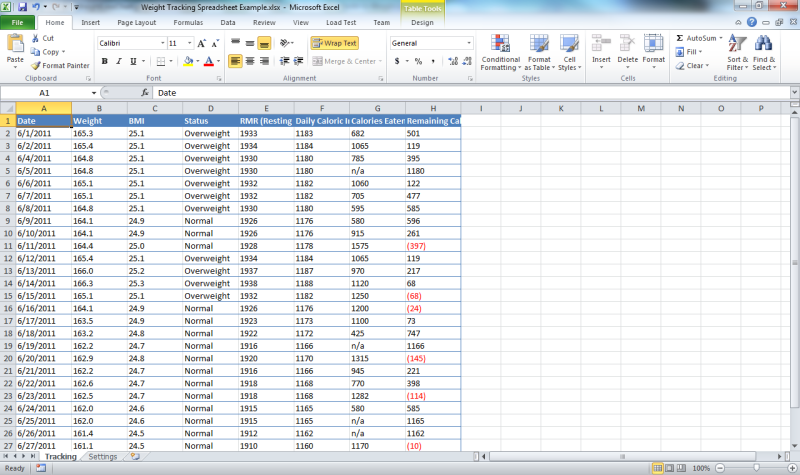Click the Increase Indent icon
The height and width of the screenshot is (475, 800).
(298, 61)
